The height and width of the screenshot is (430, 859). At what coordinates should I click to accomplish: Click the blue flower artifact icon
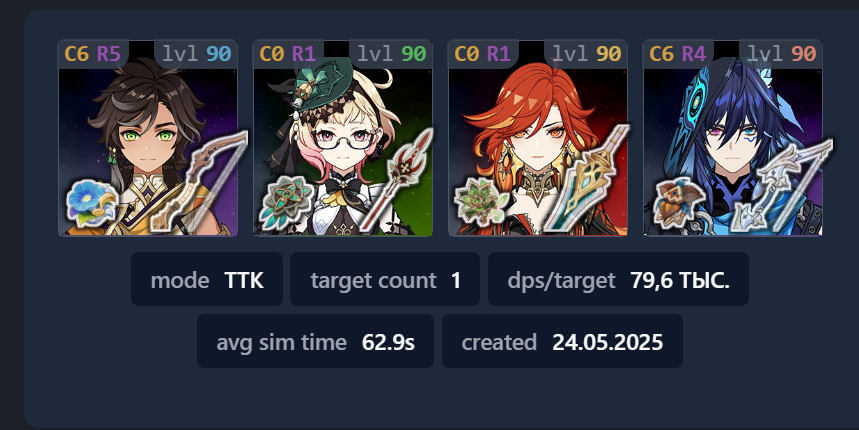(92, 201)
